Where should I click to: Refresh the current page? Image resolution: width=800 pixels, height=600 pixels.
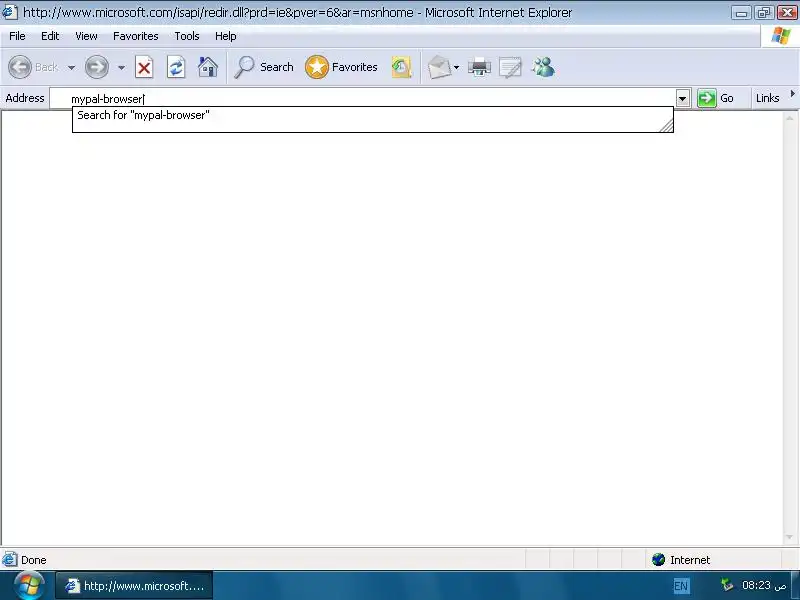(176, 67)
